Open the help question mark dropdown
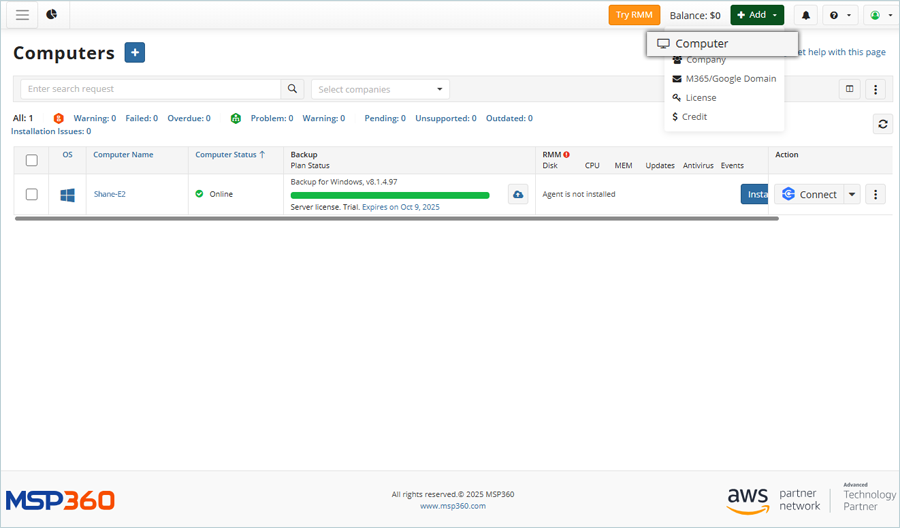This screenshot has height=528, width=900. (x=839, y=16)
